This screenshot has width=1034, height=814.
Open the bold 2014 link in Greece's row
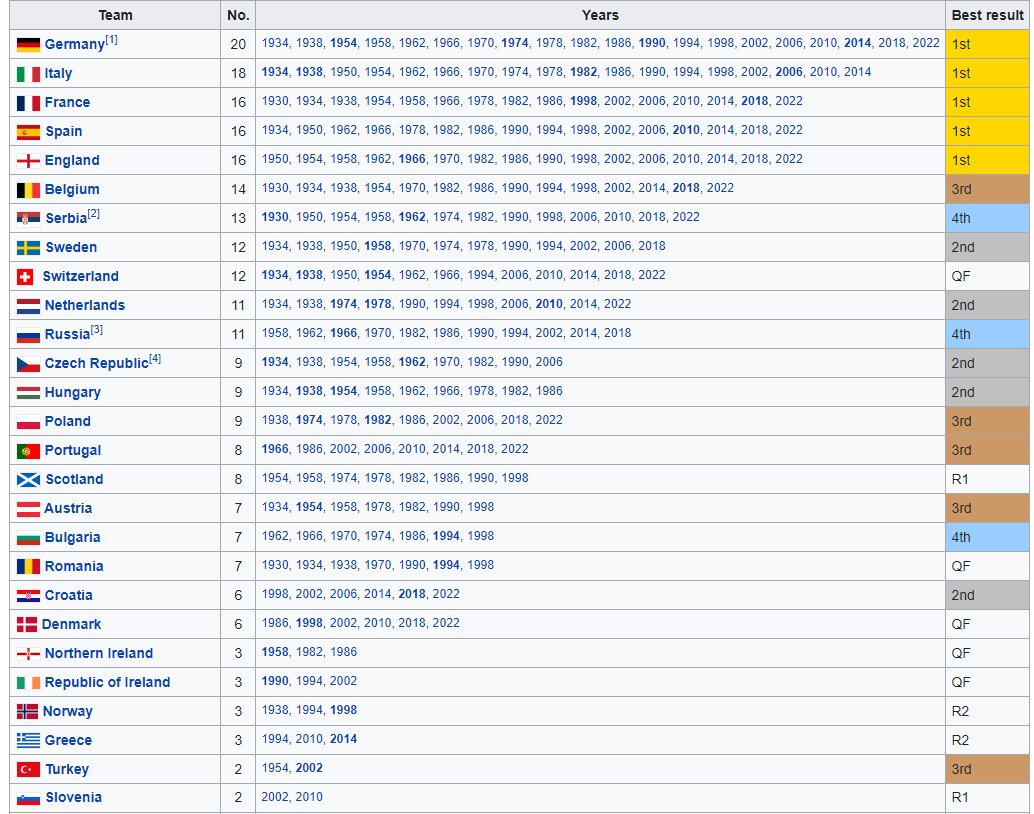click(x=343, y=739)
